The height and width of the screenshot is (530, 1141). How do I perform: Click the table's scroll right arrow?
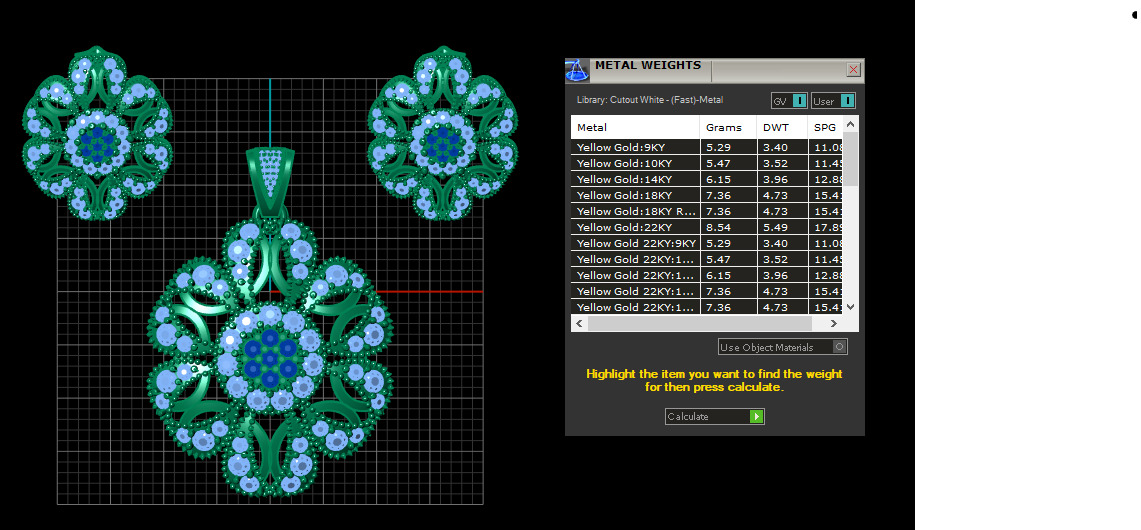click(x=834, y=323)
